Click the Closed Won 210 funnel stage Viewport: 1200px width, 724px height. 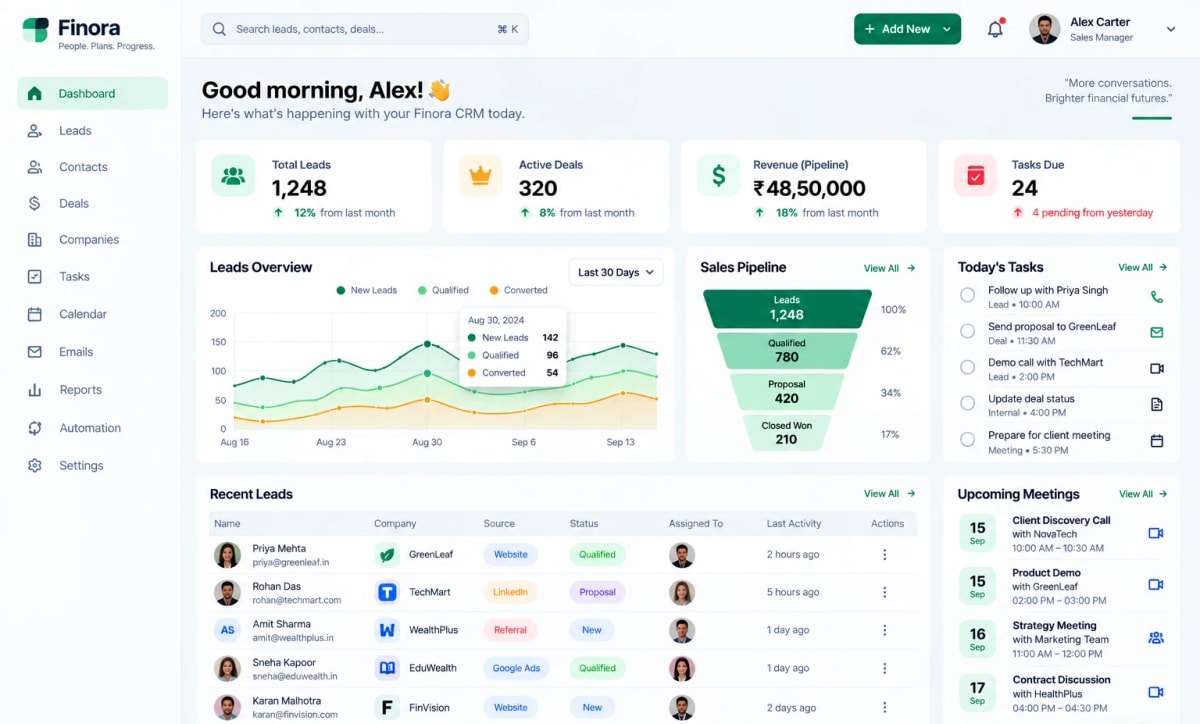click(787, 433)
